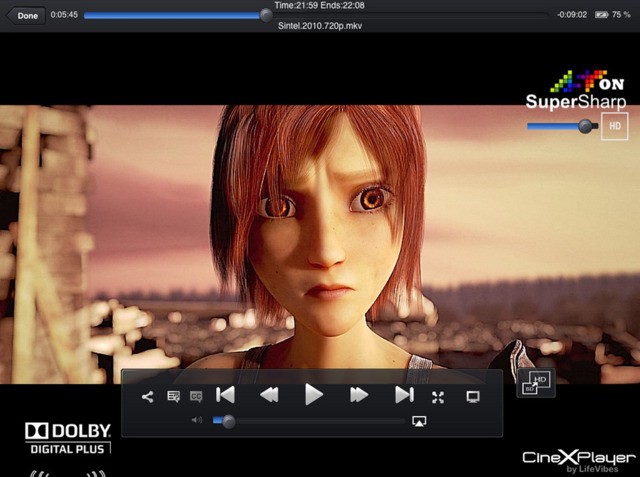Click the SuperSharp HD box

click(x=614, y=126)
